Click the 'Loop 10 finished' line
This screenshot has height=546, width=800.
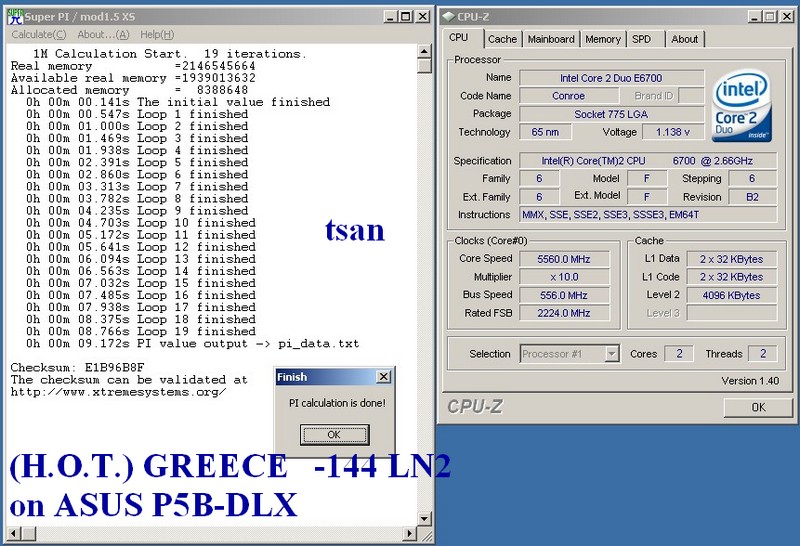point(141,223)
